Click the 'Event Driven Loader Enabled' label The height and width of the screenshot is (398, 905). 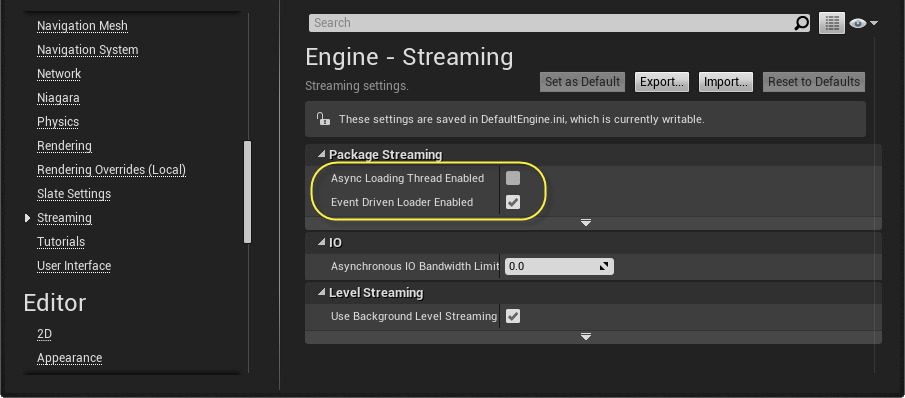[402, 202]
